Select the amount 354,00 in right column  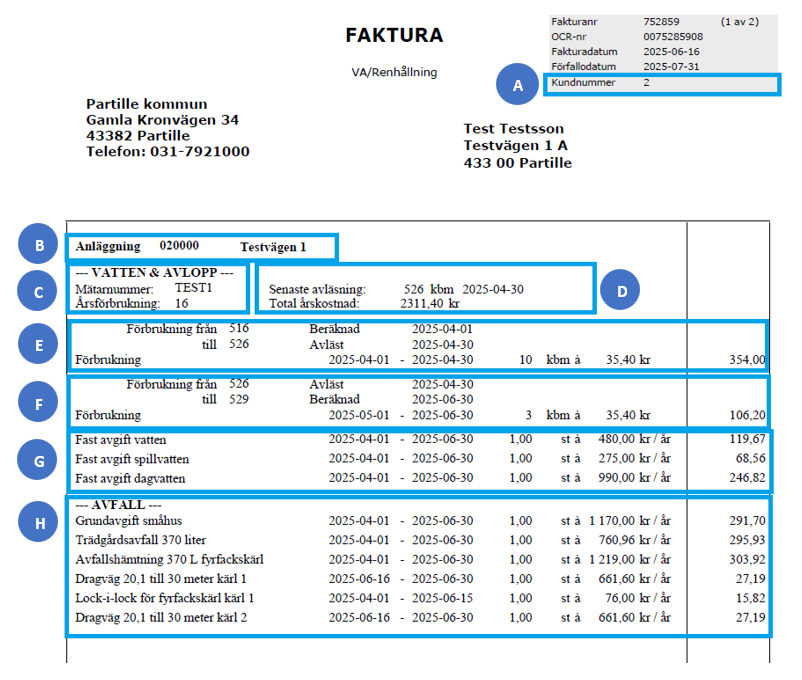(x=747, y=360)
